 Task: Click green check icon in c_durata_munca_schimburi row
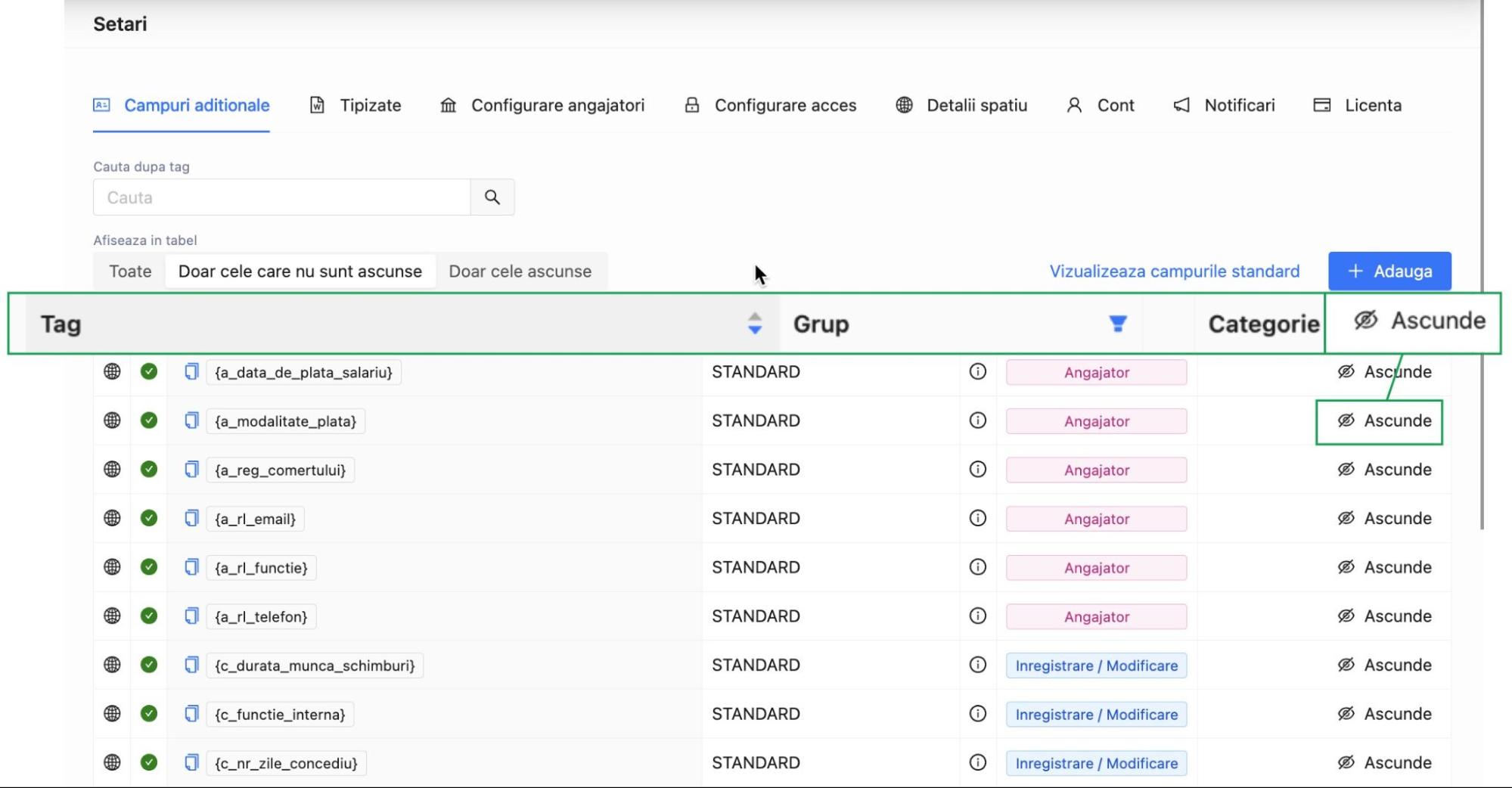149,665
